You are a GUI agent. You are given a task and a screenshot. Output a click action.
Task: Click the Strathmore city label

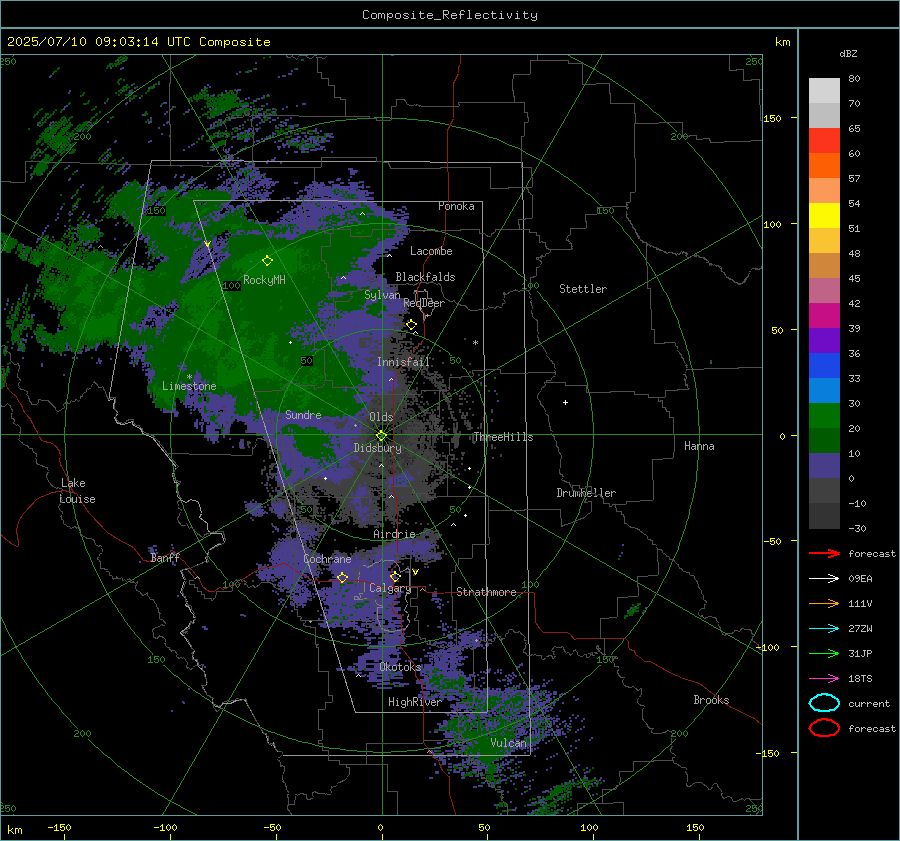[x=486, y=592]
